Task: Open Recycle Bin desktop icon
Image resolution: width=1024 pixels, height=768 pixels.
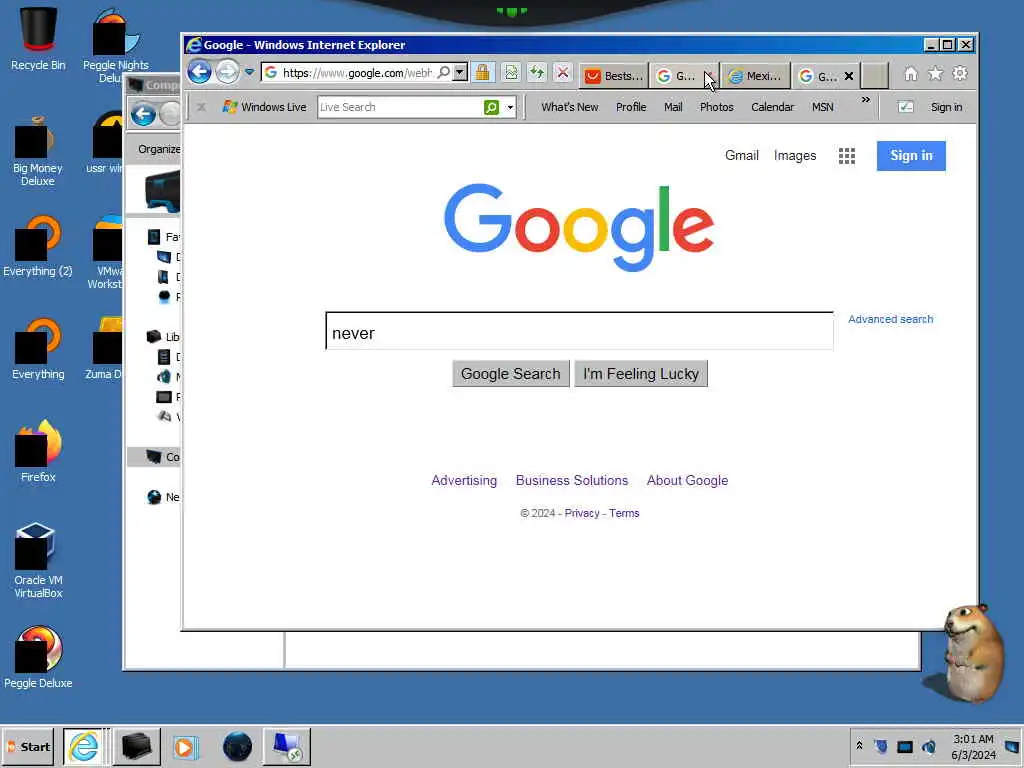Action: [38, 39]
